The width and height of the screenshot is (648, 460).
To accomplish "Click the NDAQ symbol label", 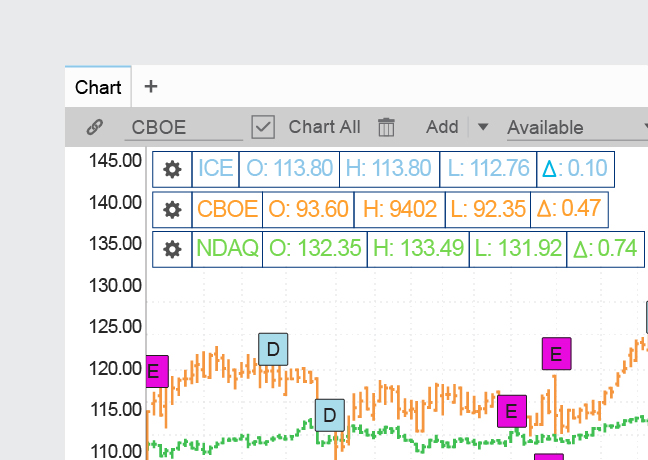I will click(227, 249).
